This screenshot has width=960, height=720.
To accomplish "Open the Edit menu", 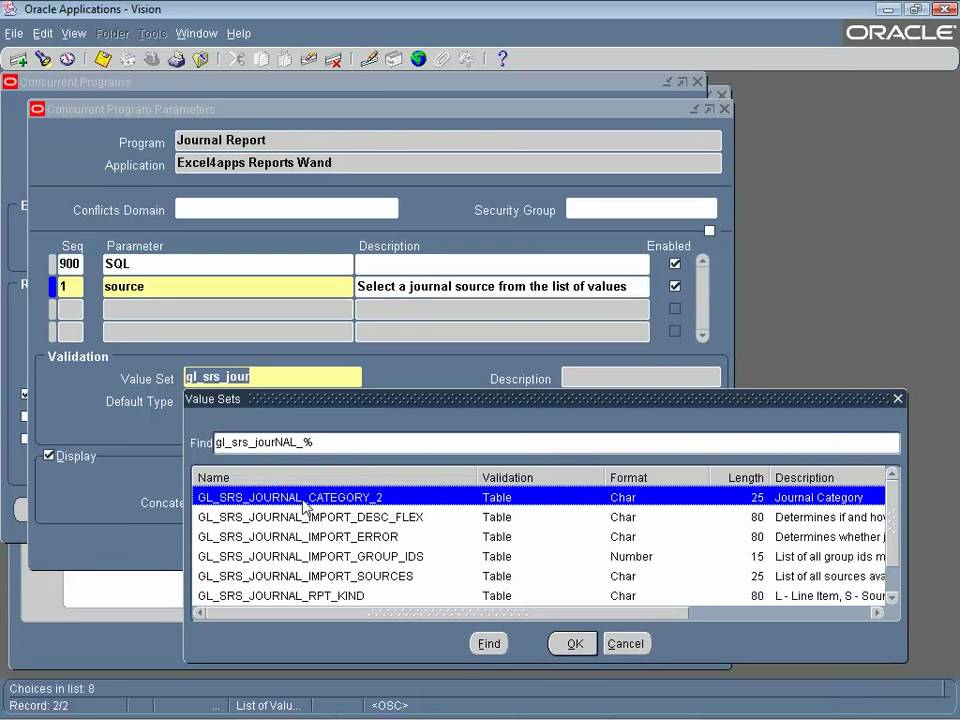I will (43, 34).
